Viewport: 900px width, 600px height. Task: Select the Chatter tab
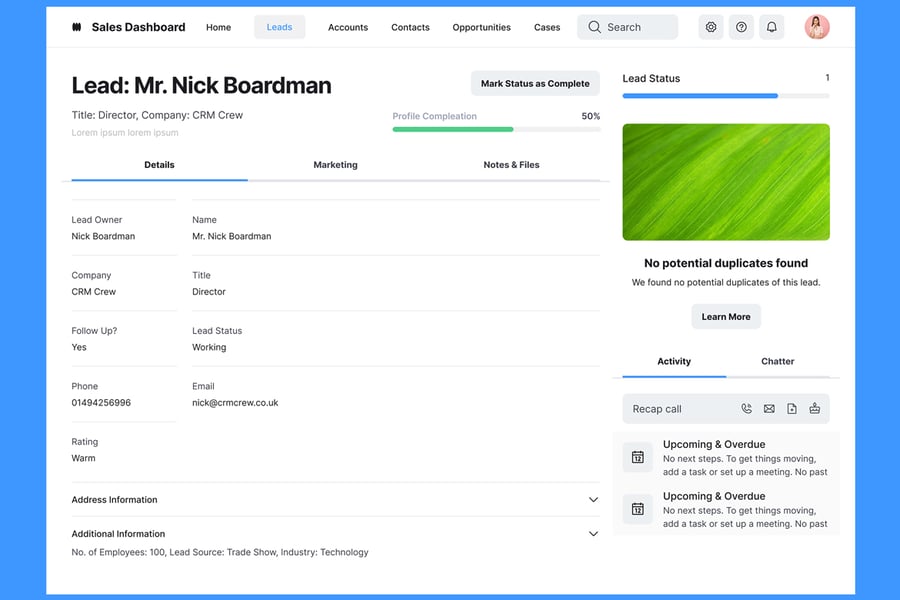click(777, 362)
